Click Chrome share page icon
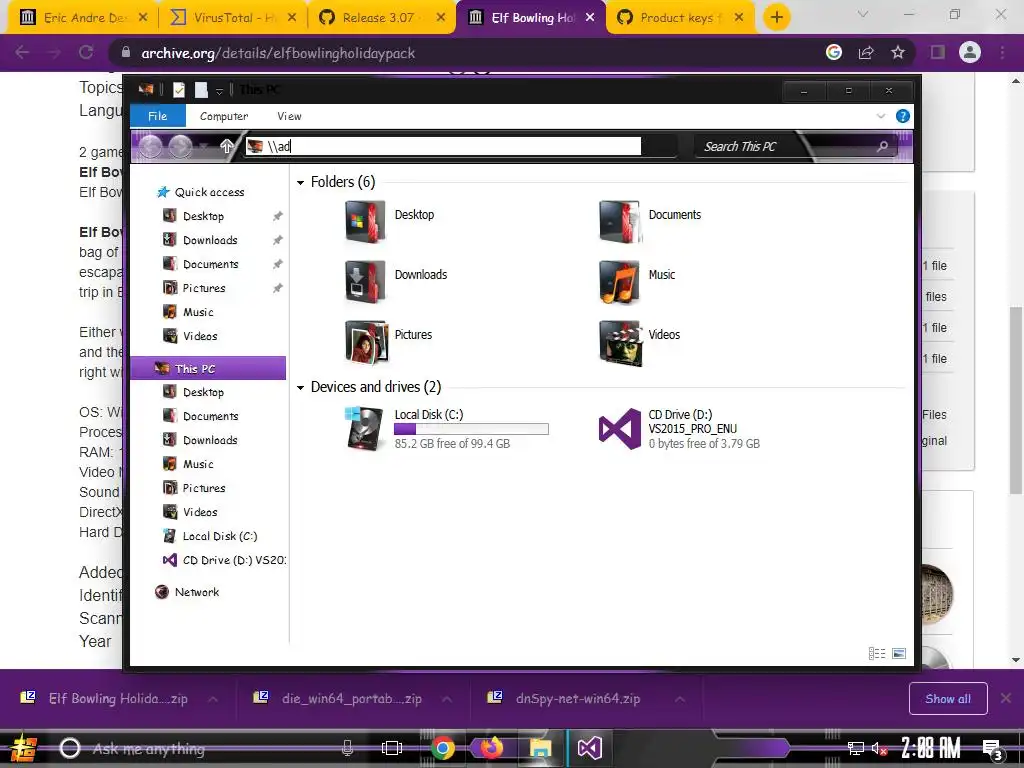This screenshot has height=768, width=1024. (866, 52)
